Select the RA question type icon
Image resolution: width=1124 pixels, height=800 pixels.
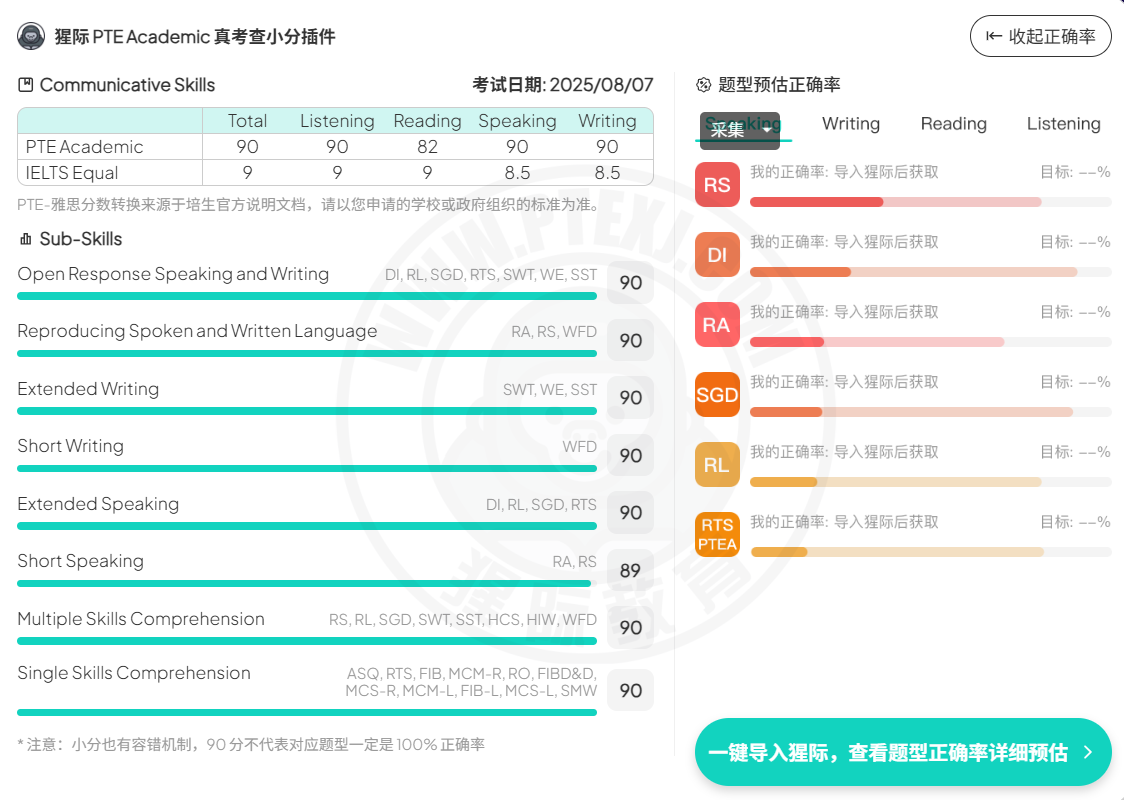pyautogui.click(x=717, y=325)
